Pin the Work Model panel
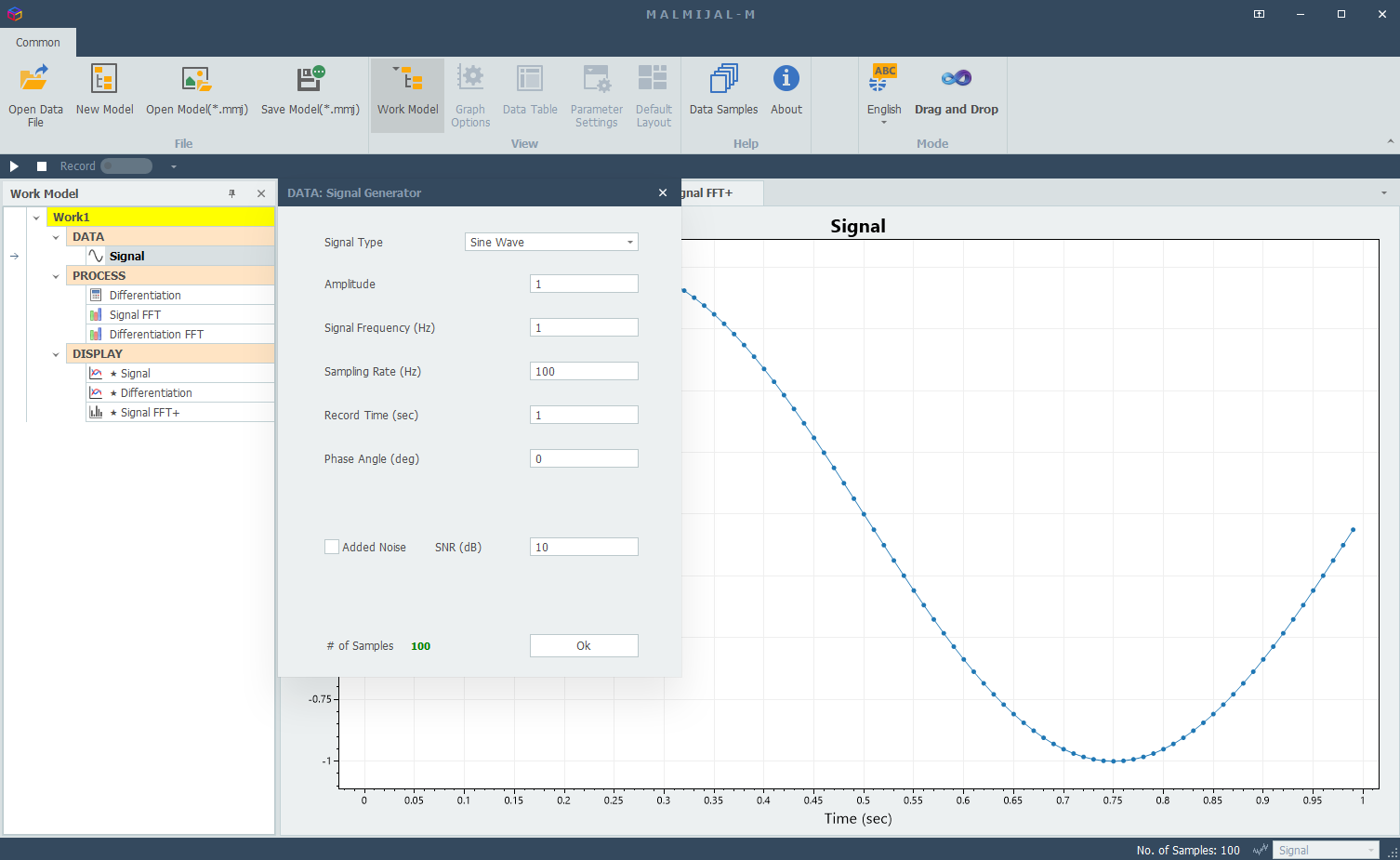 tap(232, 193)
